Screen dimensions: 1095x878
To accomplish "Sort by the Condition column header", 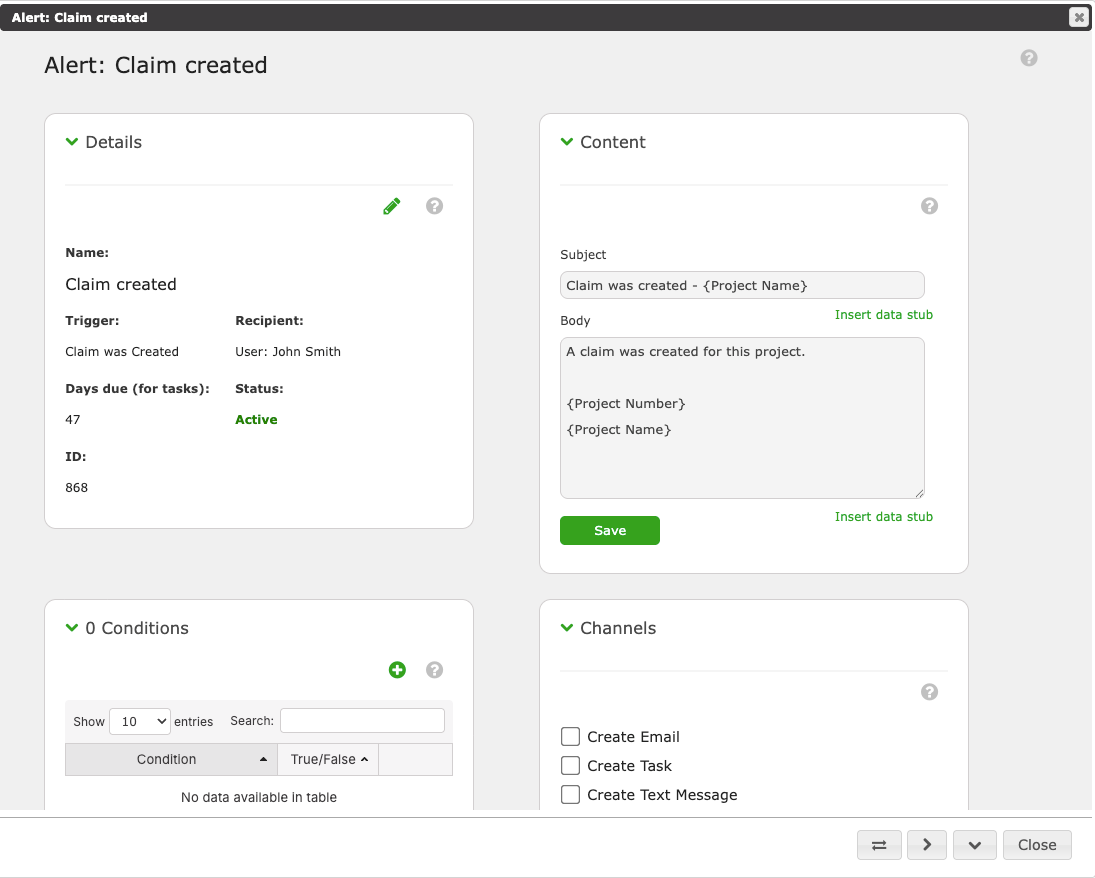I will point(171,759).
